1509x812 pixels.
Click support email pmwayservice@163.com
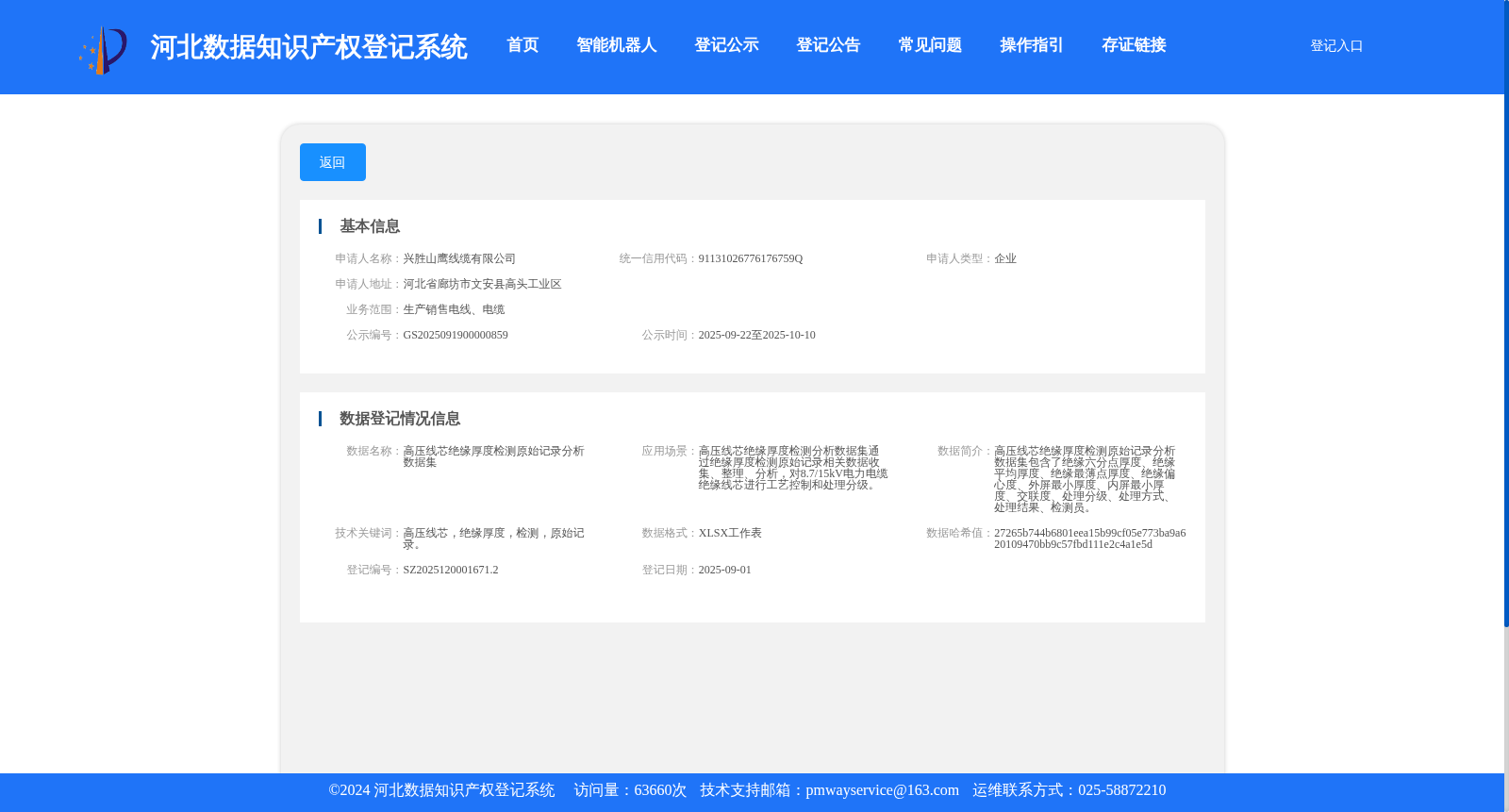point(882,790)
